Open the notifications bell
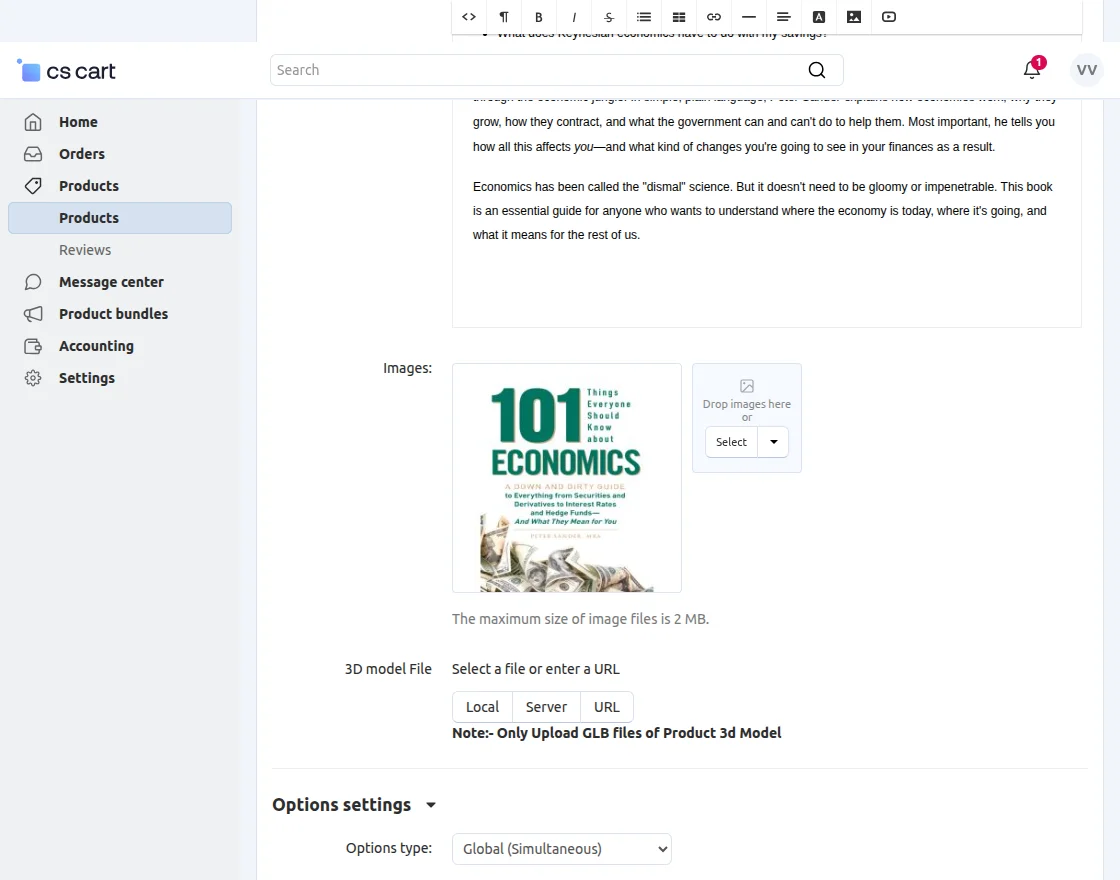Screen dimensions: 1120x880 [1032, 70]
